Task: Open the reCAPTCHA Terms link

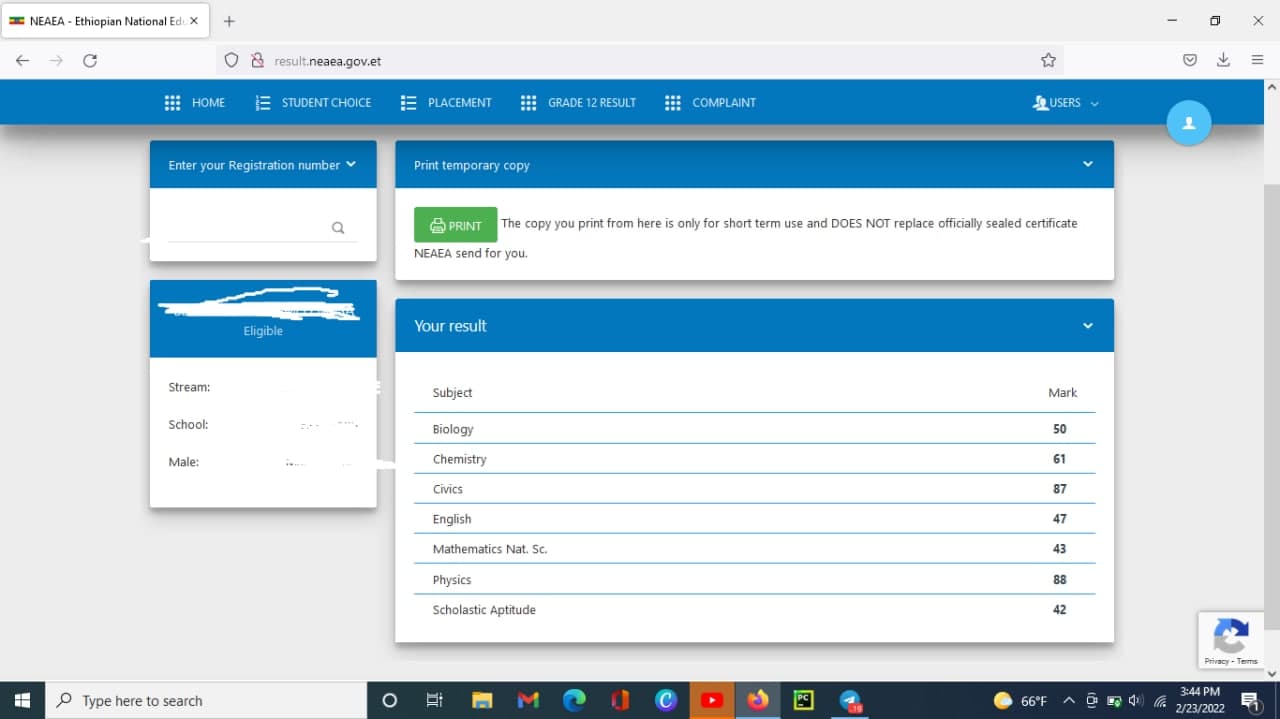Action: click(x=1248, y=661)
